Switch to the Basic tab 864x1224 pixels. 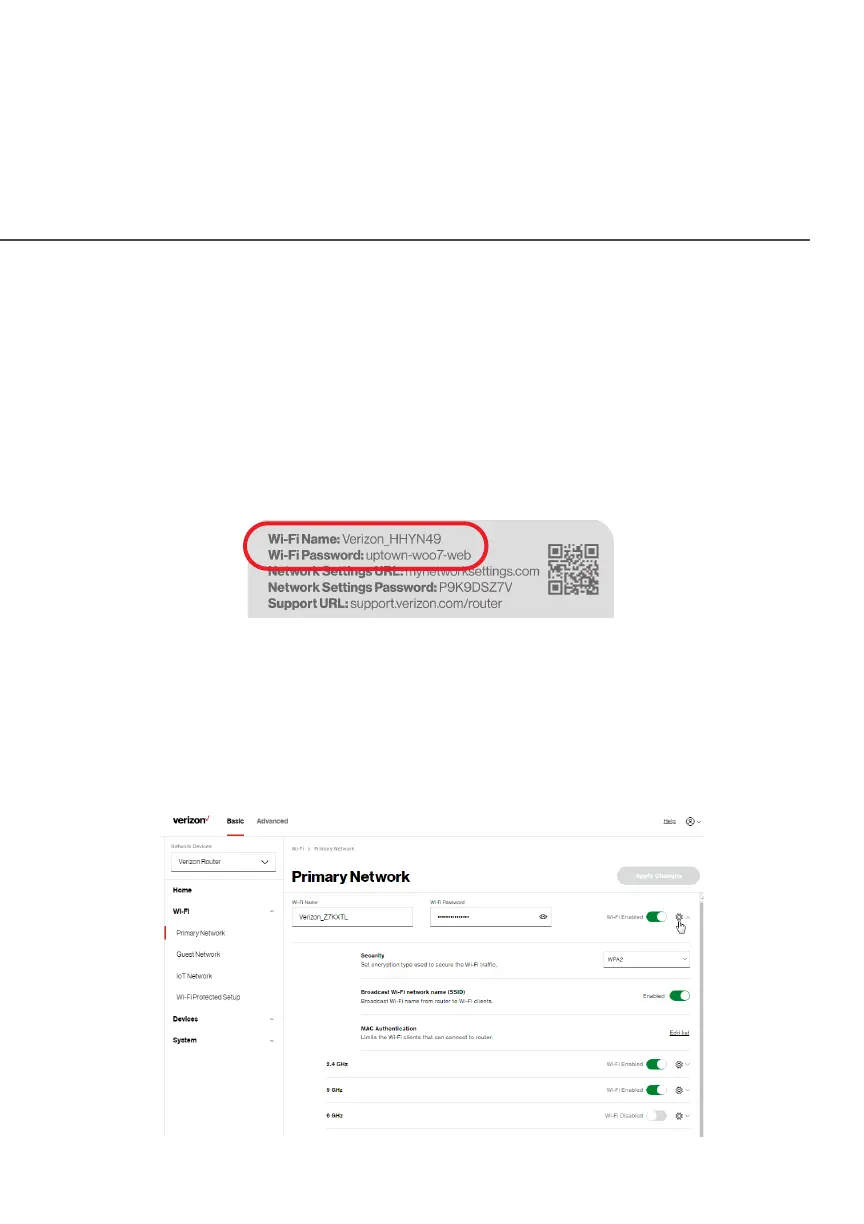coord(235,821)
